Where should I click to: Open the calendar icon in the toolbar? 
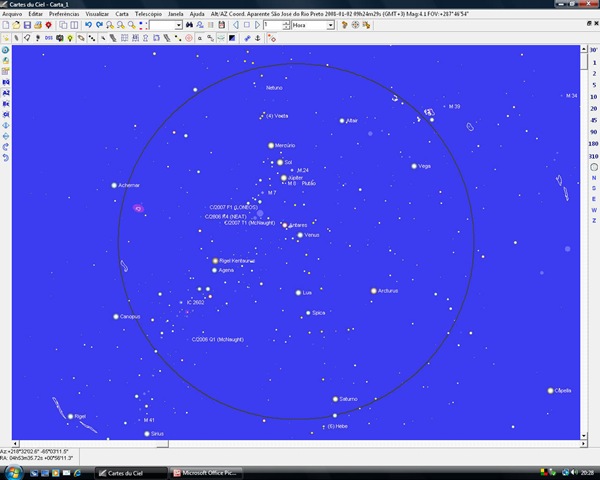(x=221, y=25)
